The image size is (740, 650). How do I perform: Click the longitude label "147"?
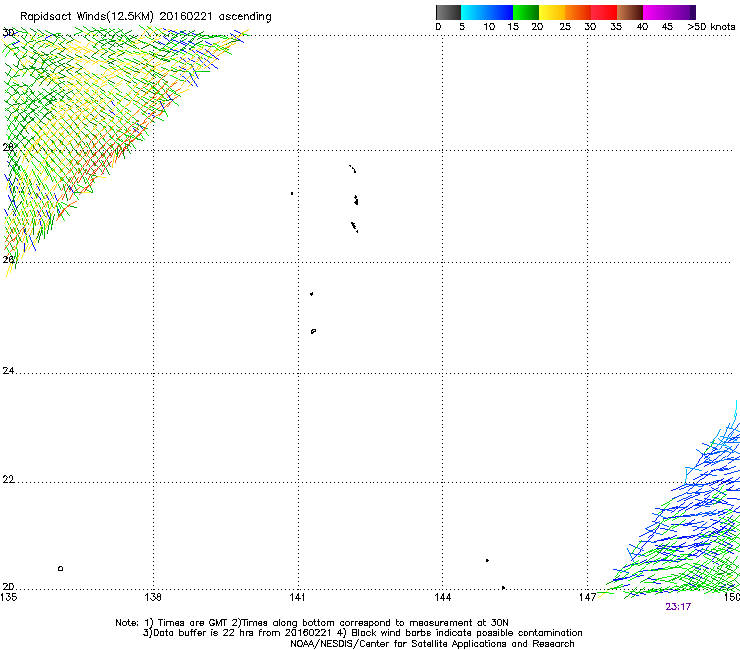(587, 597)
